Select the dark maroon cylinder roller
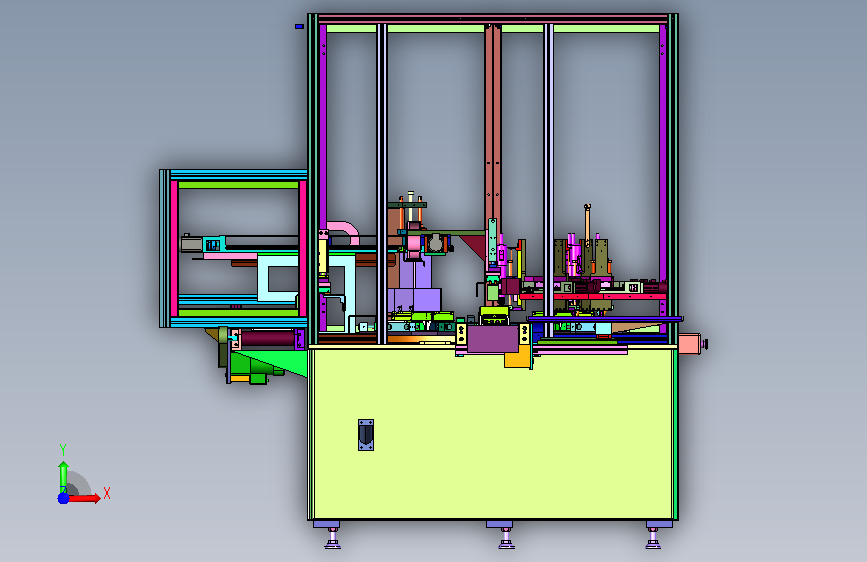Viewport: 867px width, 562px height. point(268,339)
